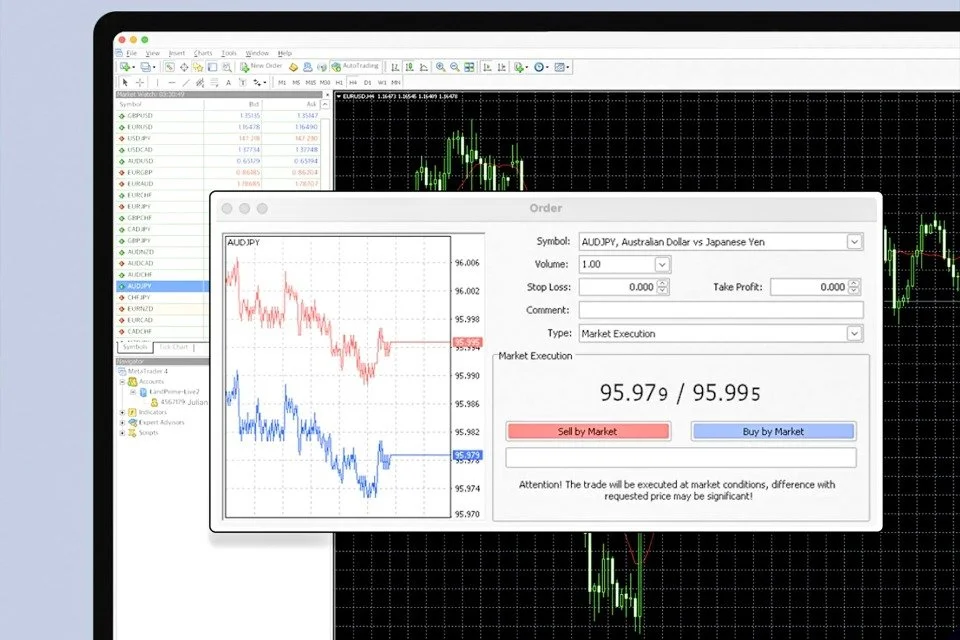Open the Tools menu

[227, 52]
